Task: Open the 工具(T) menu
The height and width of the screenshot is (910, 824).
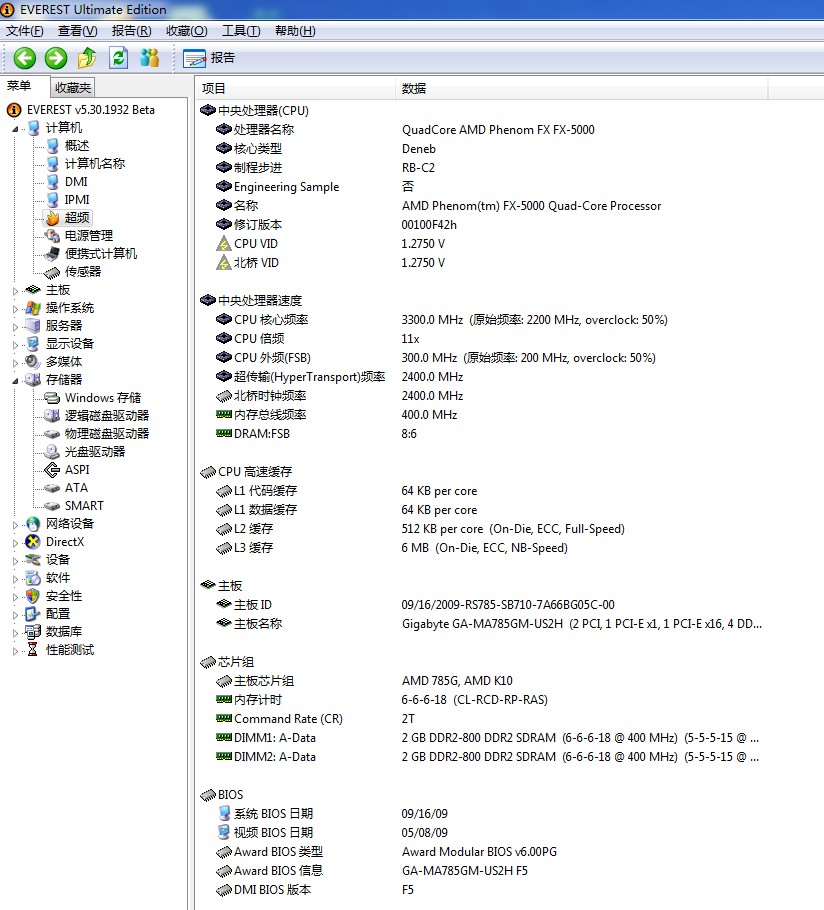Action: pos(241,31)
